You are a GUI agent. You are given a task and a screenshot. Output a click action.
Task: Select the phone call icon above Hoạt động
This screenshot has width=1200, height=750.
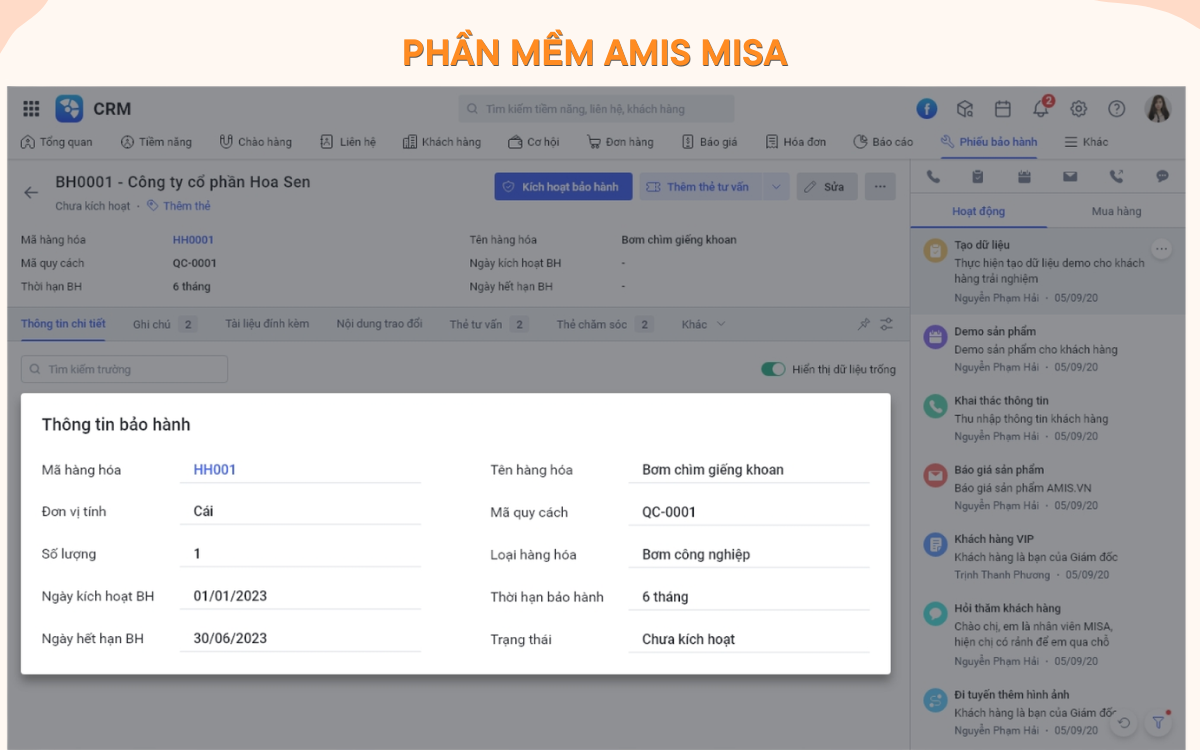[932, 176]
